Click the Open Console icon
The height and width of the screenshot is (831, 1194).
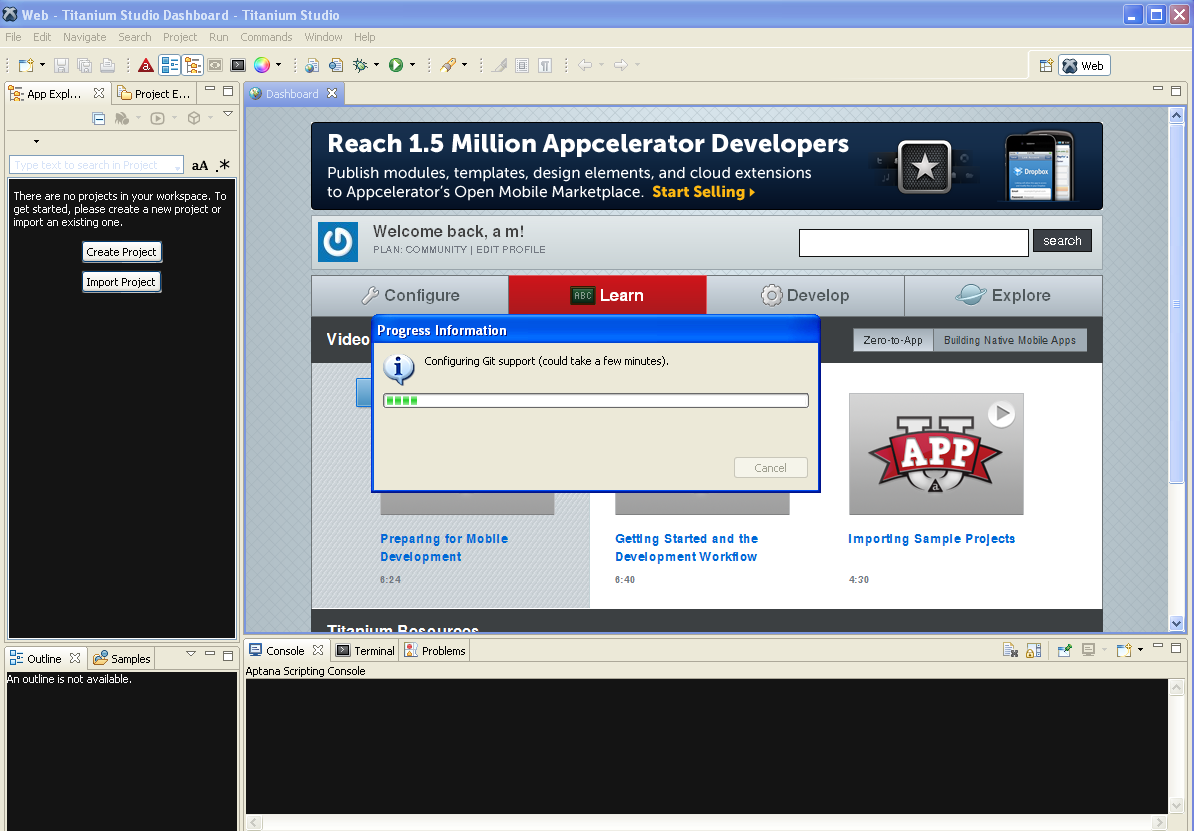pyautogui.click(x=1124, y=650)
